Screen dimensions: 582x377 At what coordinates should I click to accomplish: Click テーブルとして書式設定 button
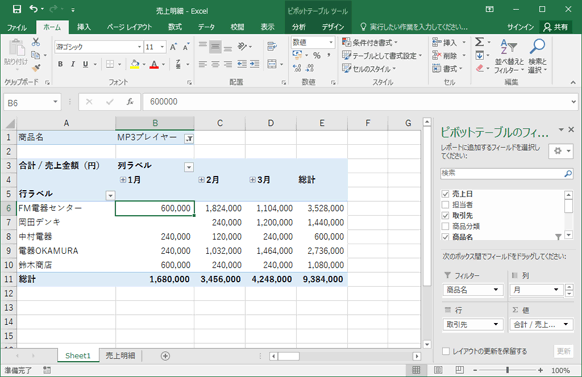(382, 56)
